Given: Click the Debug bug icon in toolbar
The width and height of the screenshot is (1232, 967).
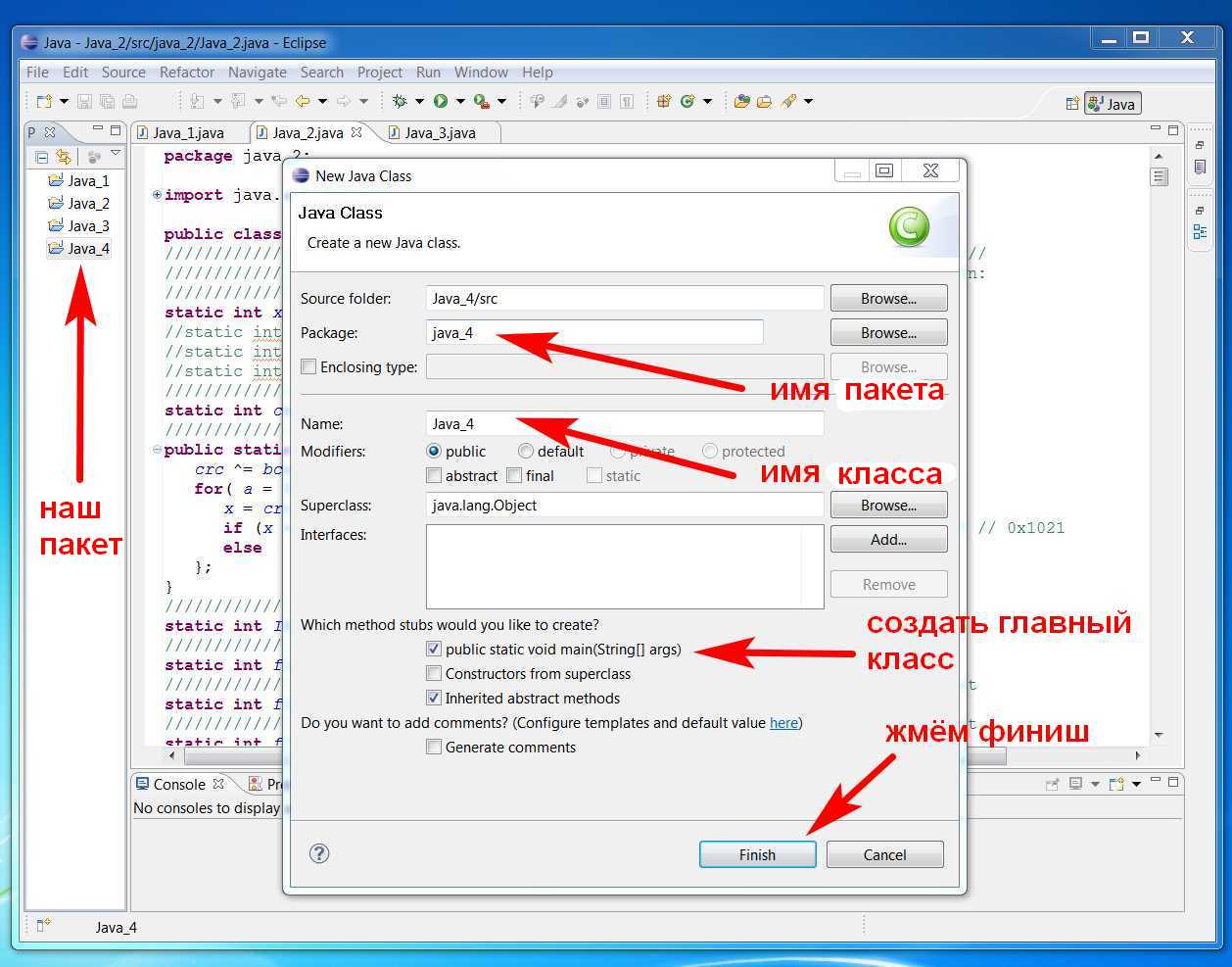Looking at the screenshot, I should (400, 101).
